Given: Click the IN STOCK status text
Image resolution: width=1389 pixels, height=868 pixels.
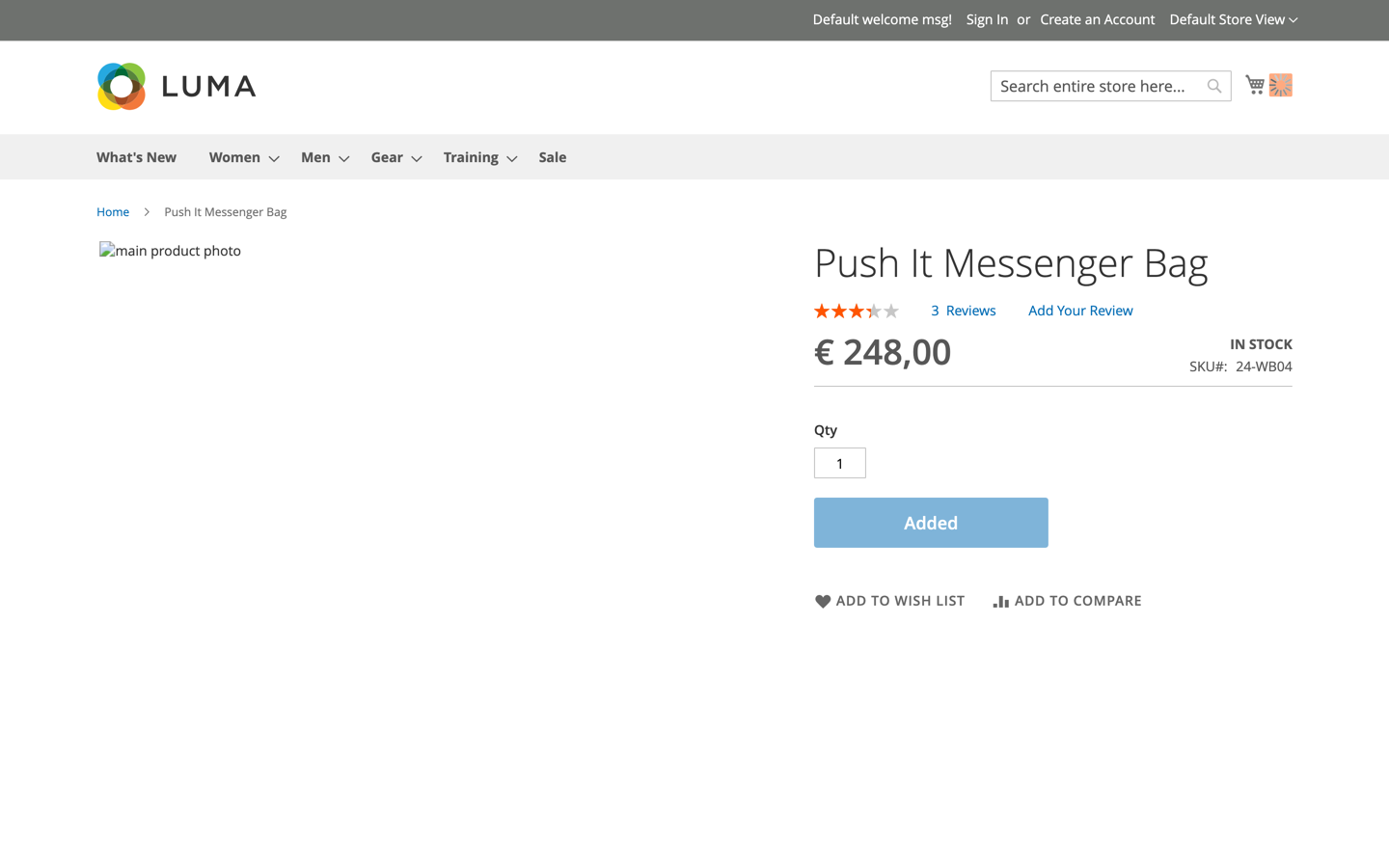Looking at the screenshot, I should 1261,344.
